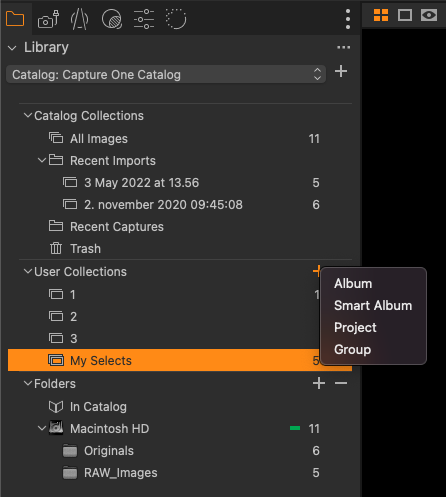Collapse the Folders section
This screenshot has height=497, width=446.
pos(28,383)
